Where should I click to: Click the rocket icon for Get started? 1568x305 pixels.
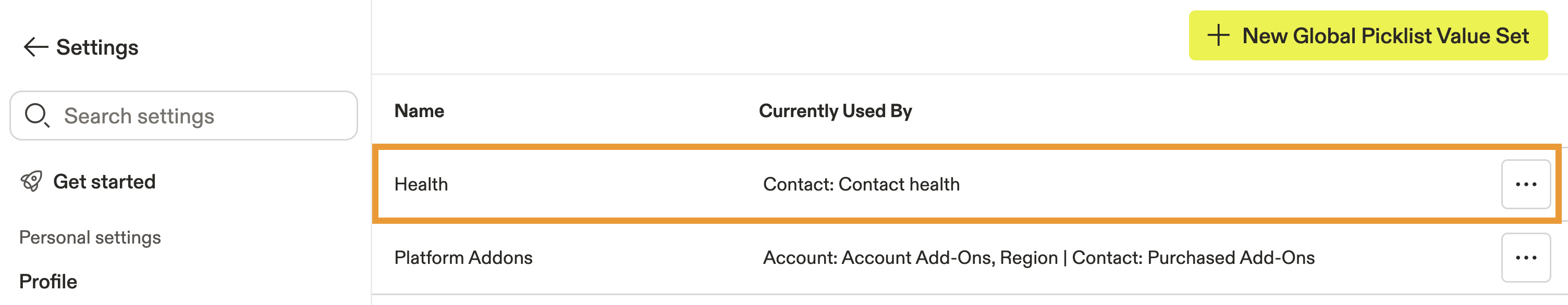32,181
